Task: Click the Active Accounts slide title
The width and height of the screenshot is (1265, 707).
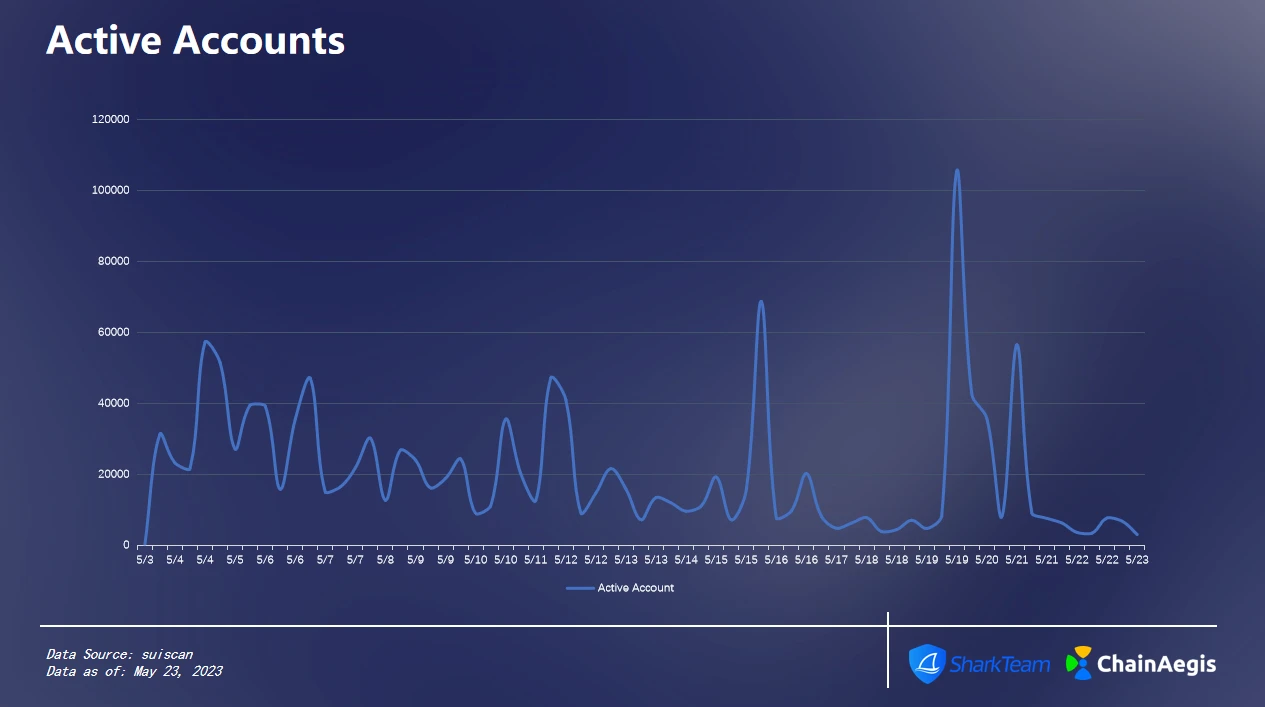Action: coord(195,40)
